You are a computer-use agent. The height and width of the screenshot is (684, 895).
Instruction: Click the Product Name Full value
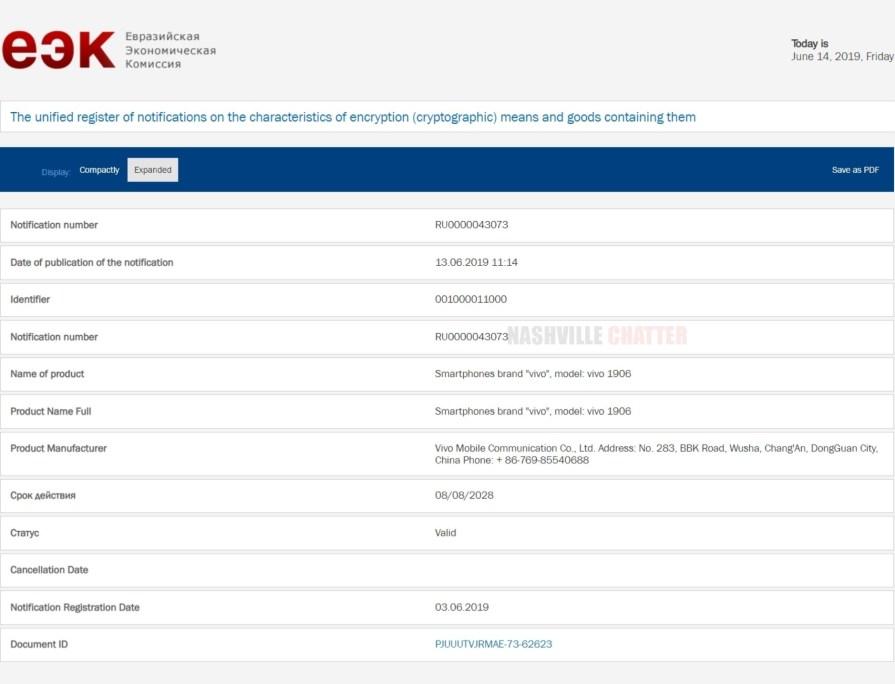[x=533, y=411]
